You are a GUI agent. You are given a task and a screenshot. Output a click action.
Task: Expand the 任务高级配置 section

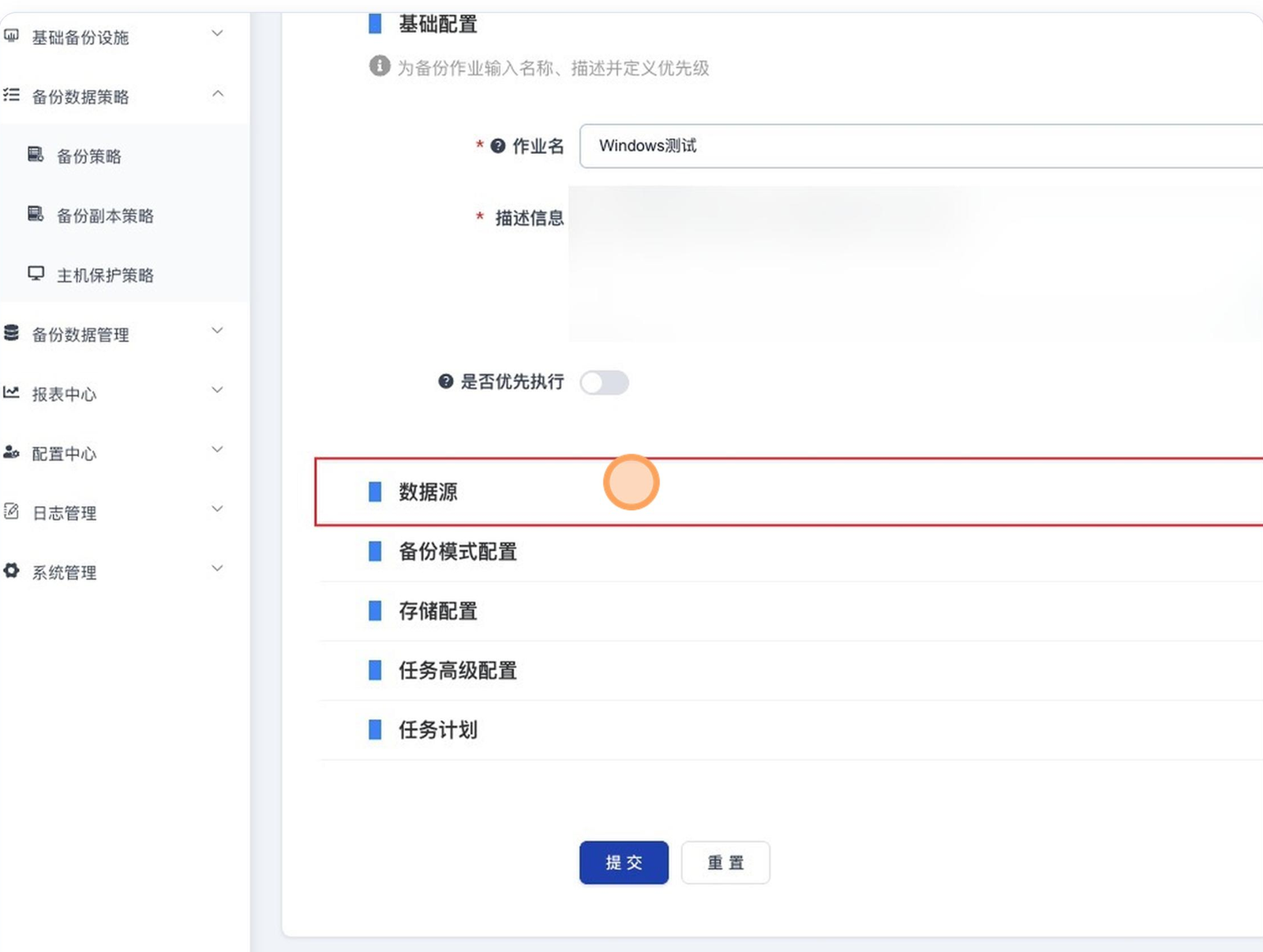point(792,671)
